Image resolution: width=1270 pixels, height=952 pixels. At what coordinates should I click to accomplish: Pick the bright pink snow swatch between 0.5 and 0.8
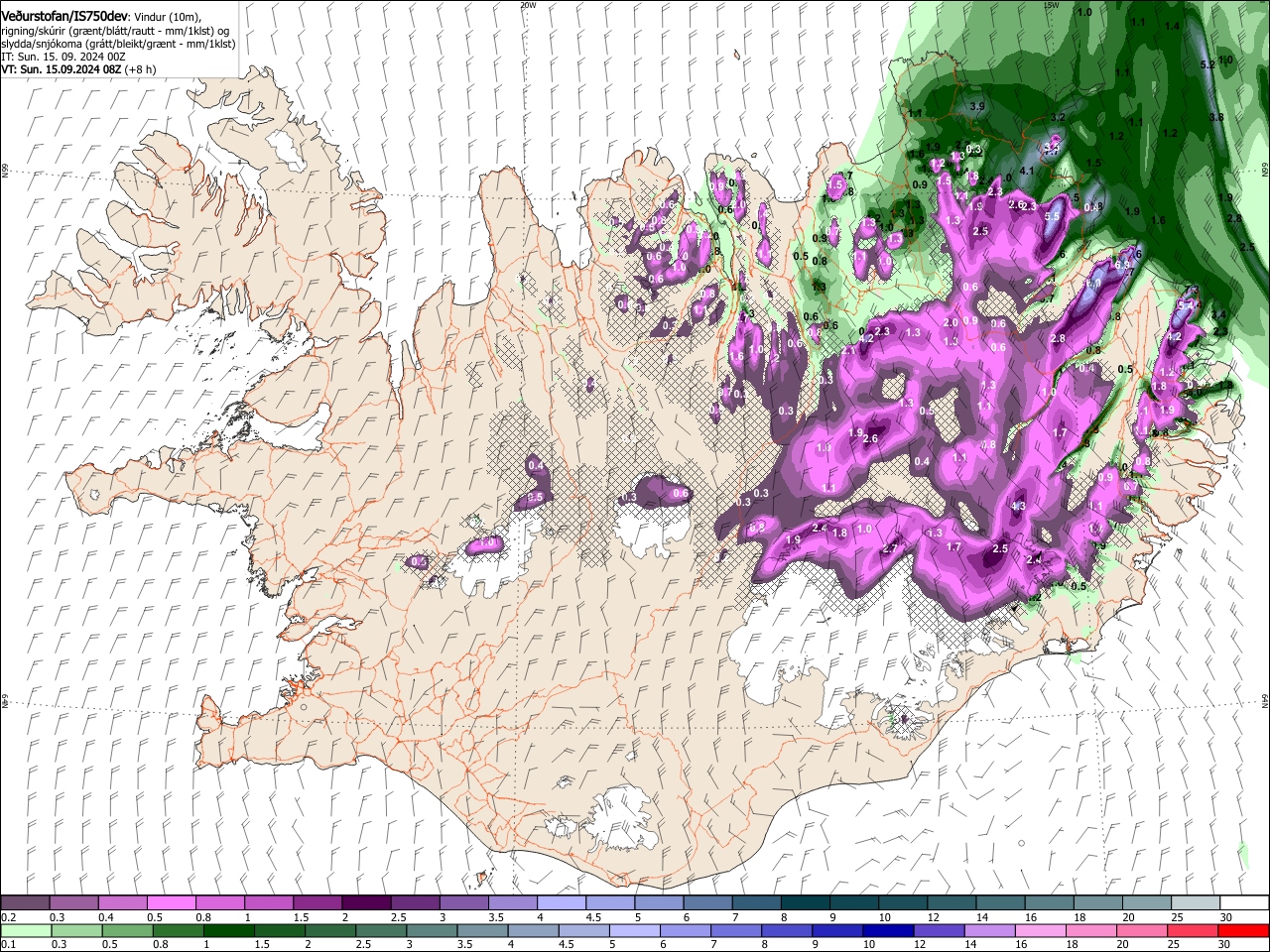(x=172, y=902)
